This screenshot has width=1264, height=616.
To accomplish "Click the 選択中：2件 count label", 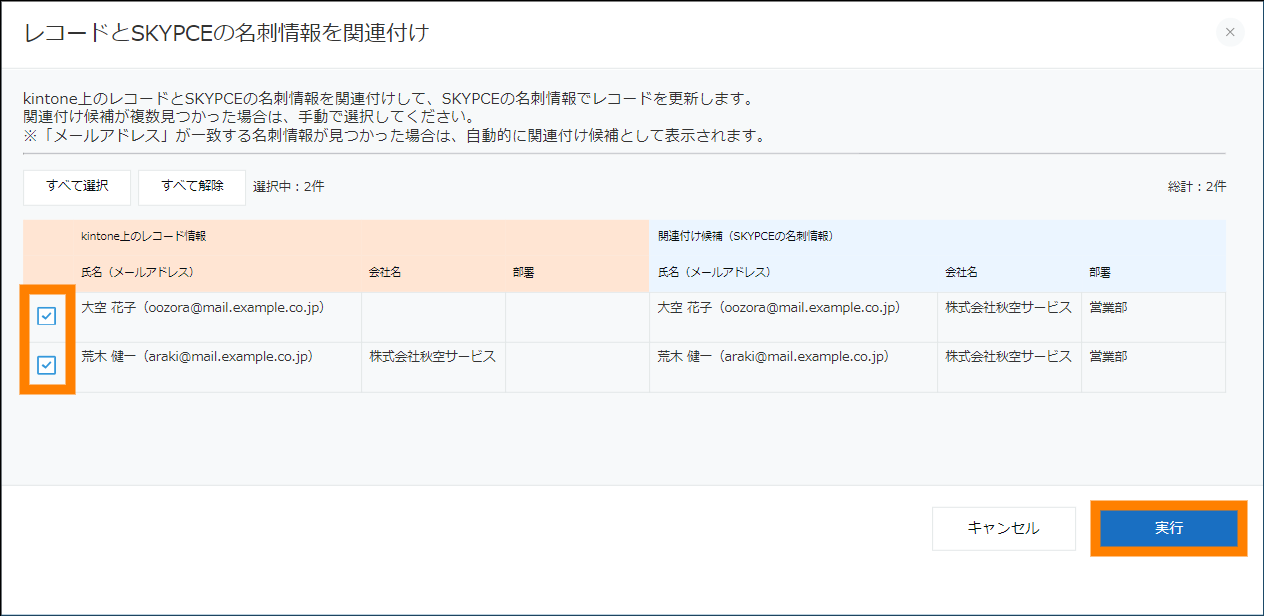I will 289,186.
